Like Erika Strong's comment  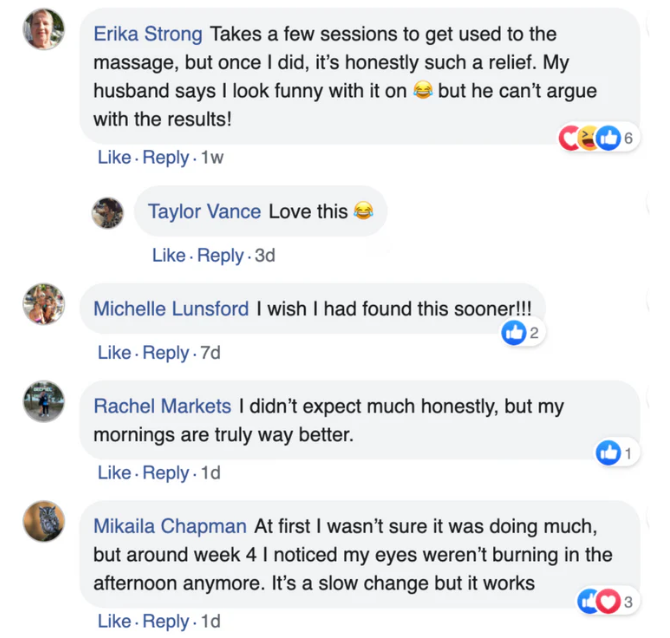tap(114, 158)
